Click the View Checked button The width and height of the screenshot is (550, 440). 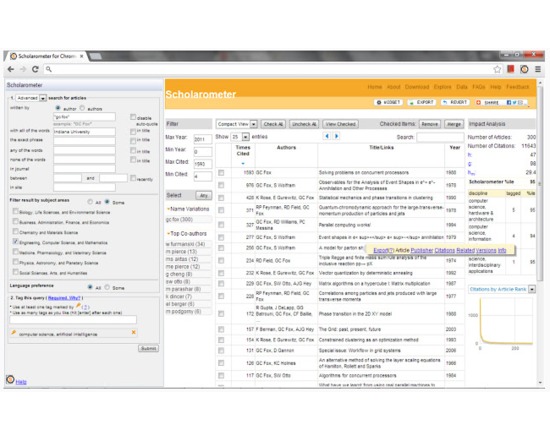tap(340, 124)
